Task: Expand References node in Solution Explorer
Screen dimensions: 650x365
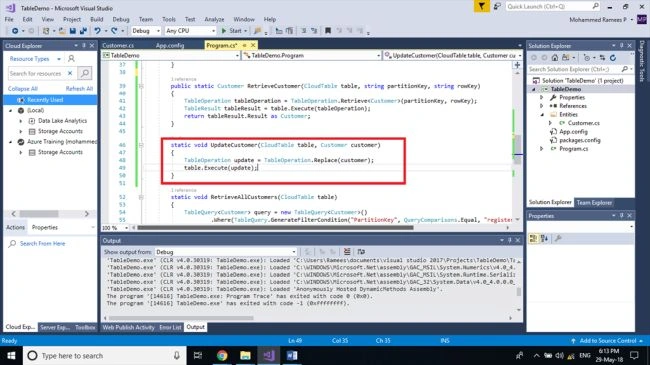Action: click(541, 106)
